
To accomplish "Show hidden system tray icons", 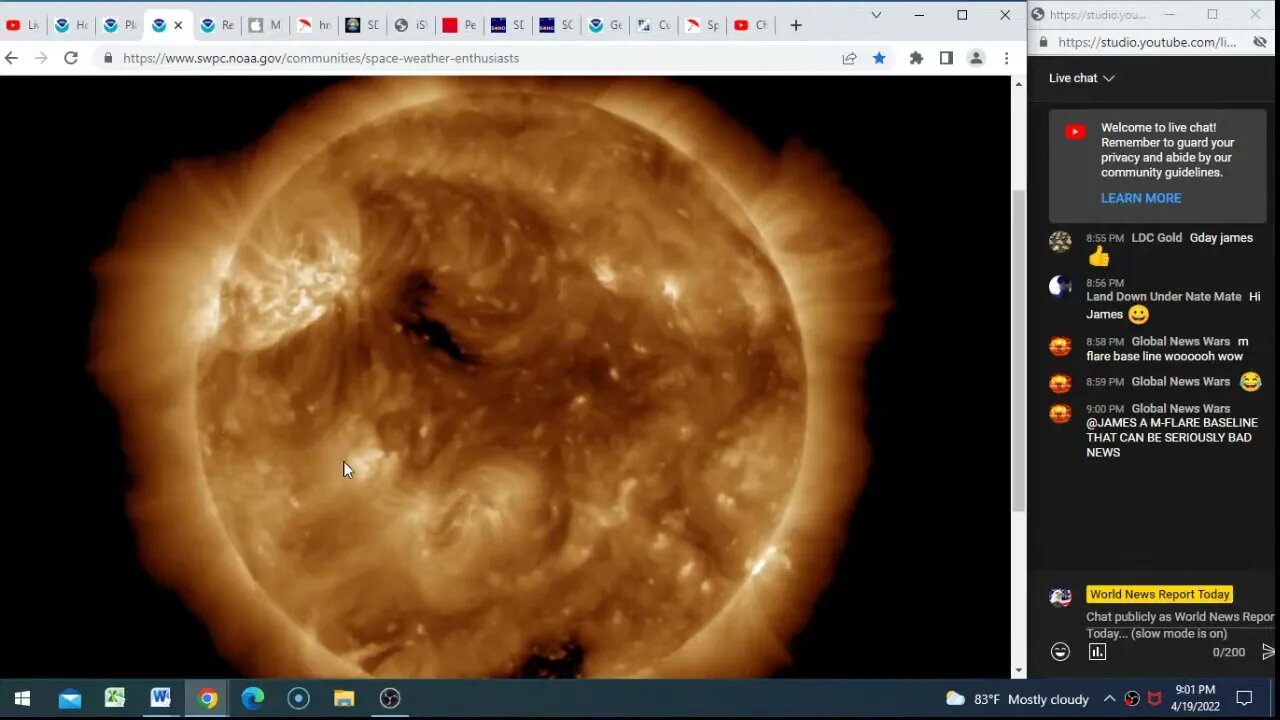I will coord(1109,699).
